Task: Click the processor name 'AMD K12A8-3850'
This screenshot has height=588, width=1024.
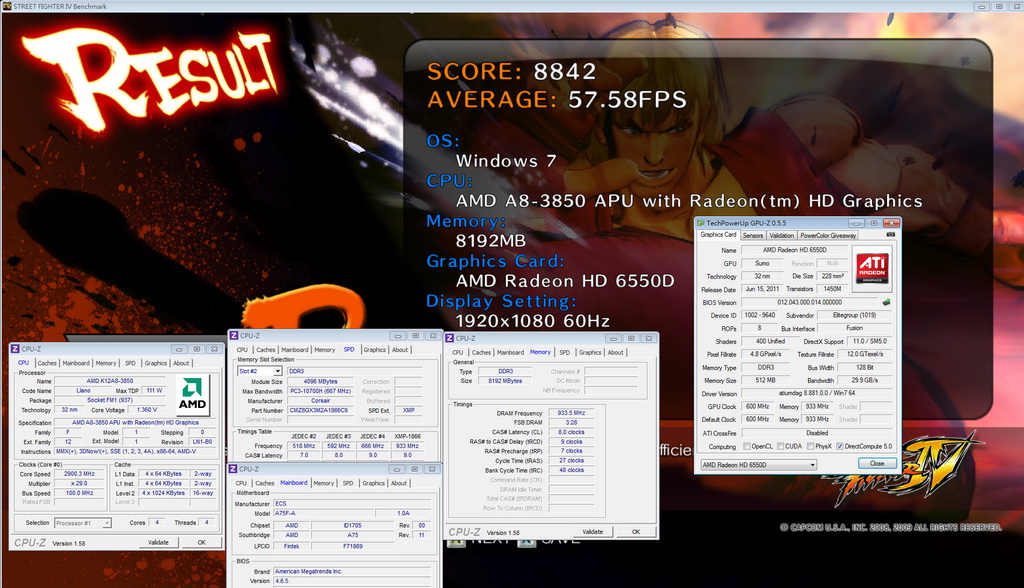Action: tap(110, 381)
